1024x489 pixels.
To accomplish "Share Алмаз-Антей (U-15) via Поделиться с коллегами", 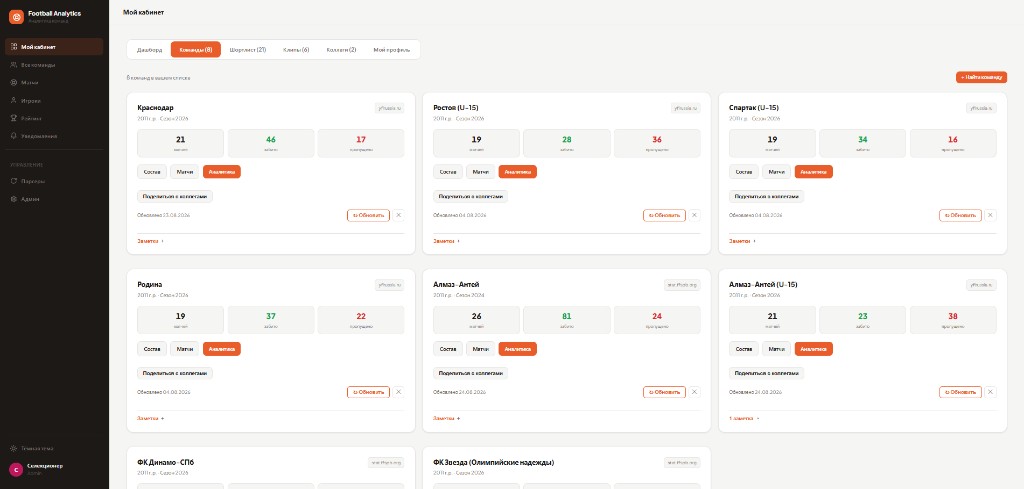I will click(767, 373).
